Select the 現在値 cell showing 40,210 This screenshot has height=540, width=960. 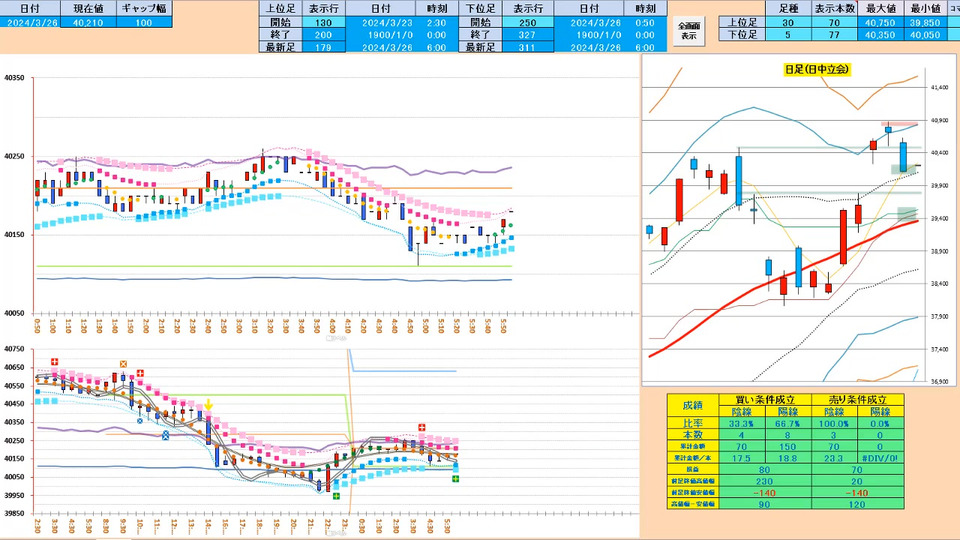(88, 23)
